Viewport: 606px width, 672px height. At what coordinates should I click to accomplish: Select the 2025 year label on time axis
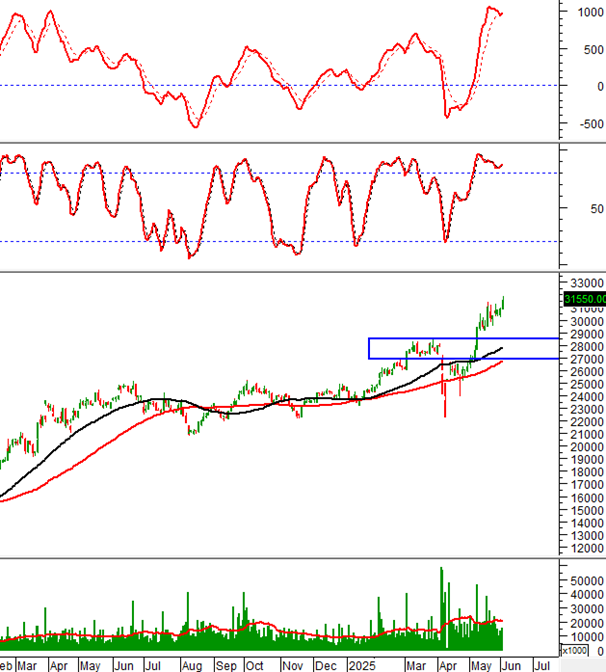362,666
